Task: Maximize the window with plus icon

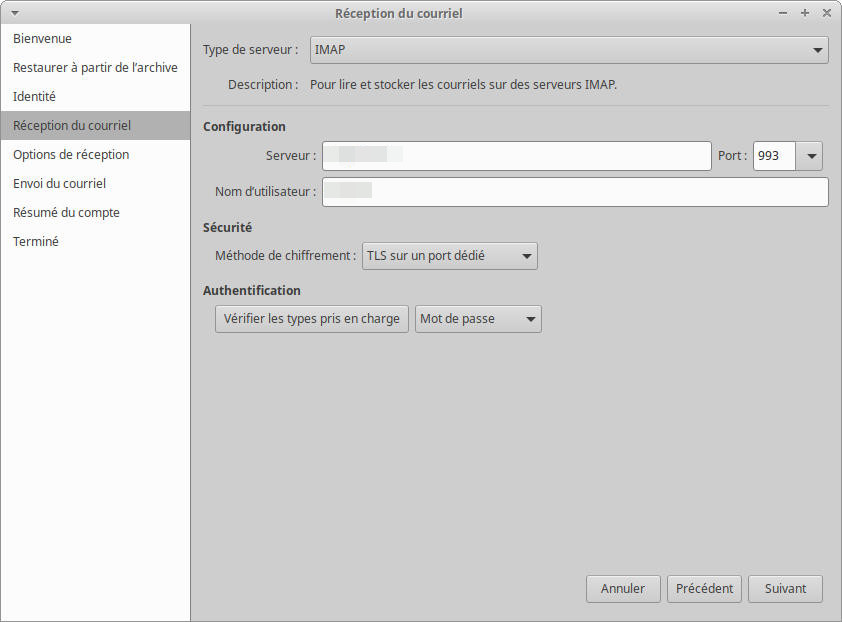Action: tap(805, 13)
